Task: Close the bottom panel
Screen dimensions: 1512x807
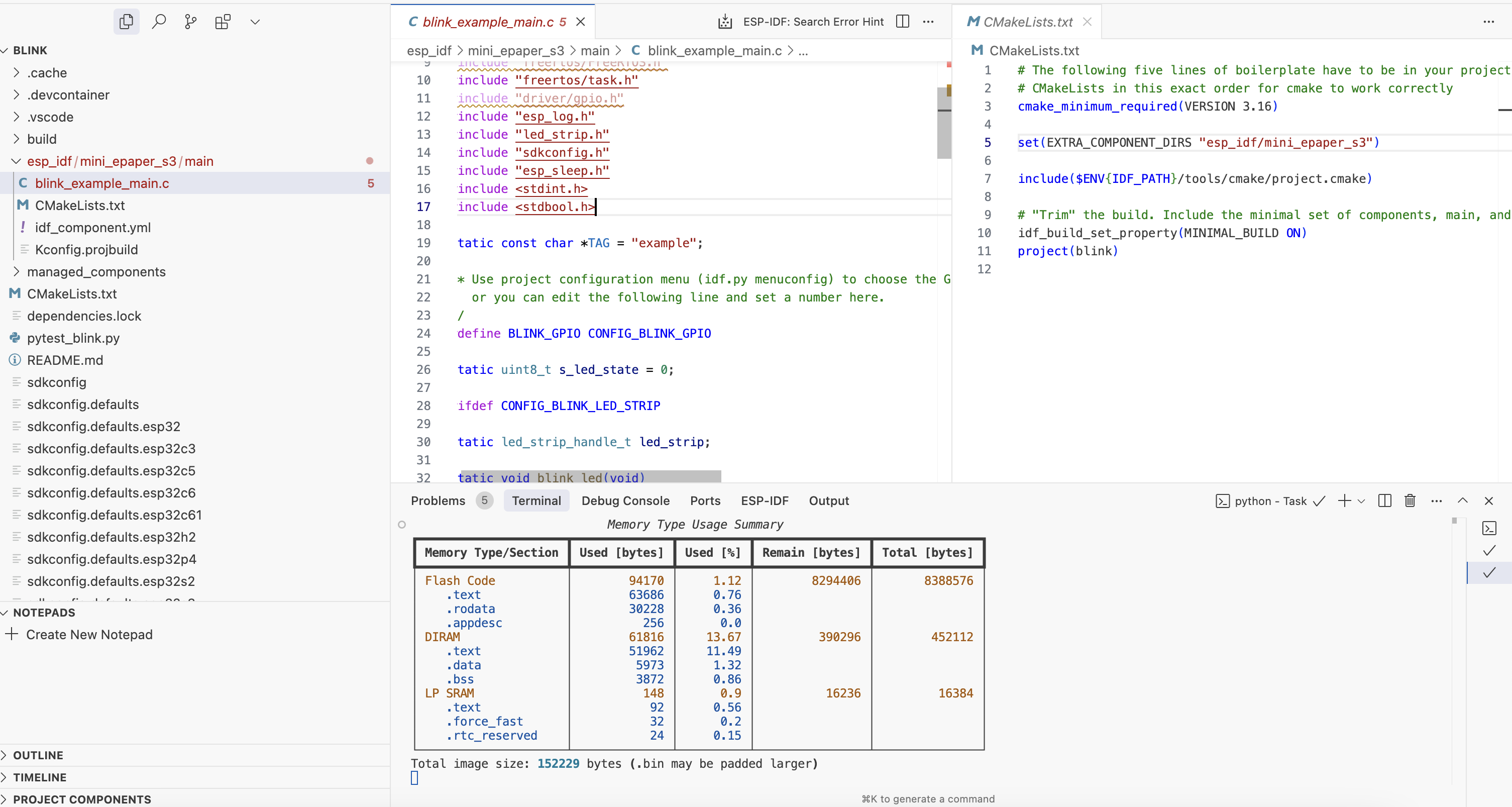Action: coord(1488,500)
